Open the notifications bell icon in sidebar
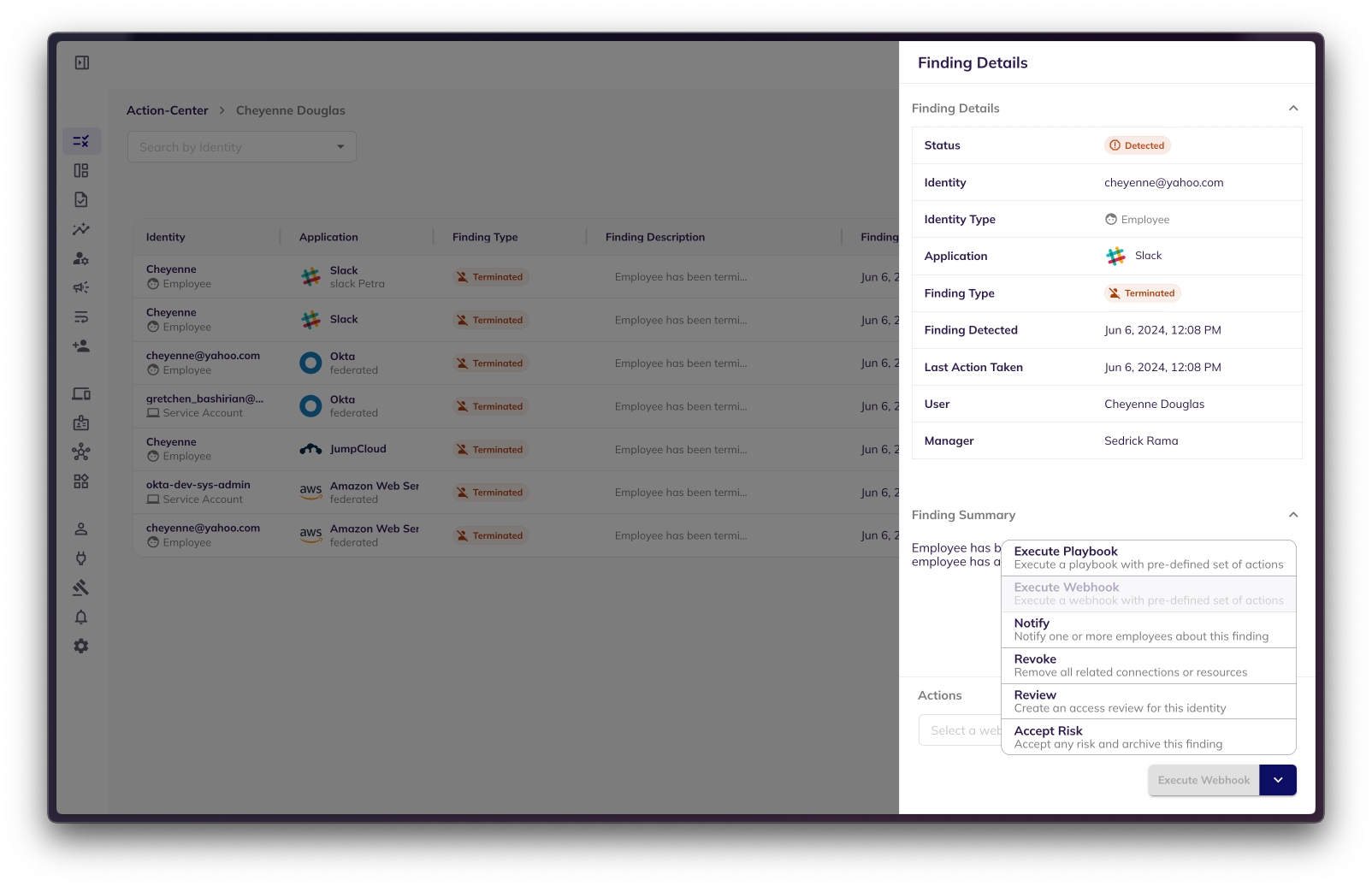Screen dimensions: 1372x886 81,617
